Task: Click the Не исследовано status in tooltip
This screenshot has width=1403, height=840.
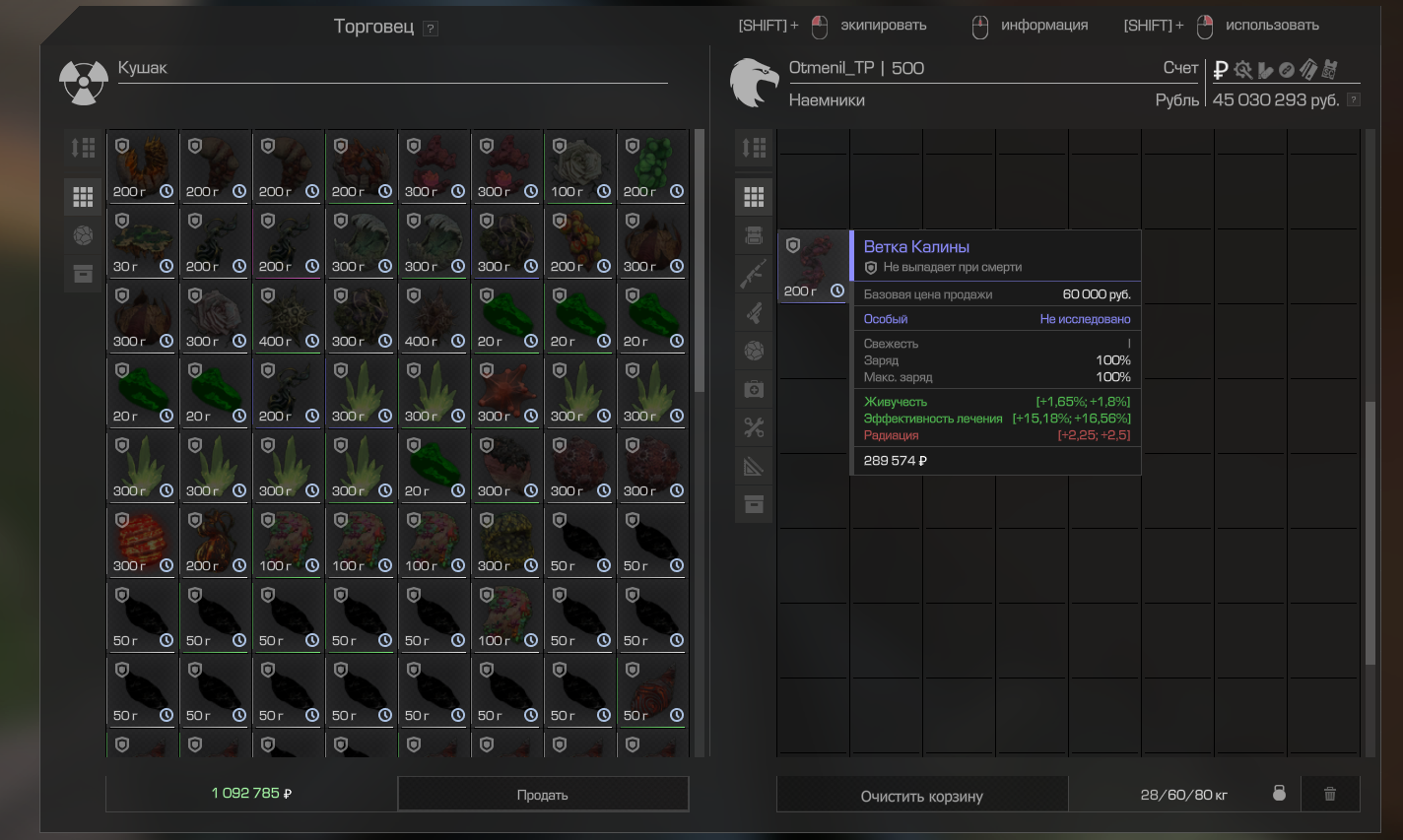Action: pyautogui.click(x=1085, y=319)
